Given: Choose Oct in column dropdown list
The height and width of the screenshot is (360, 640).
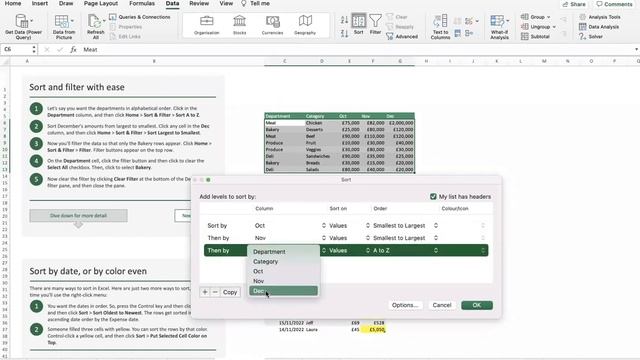Looking at the screenshot, I should pos(283,271).
